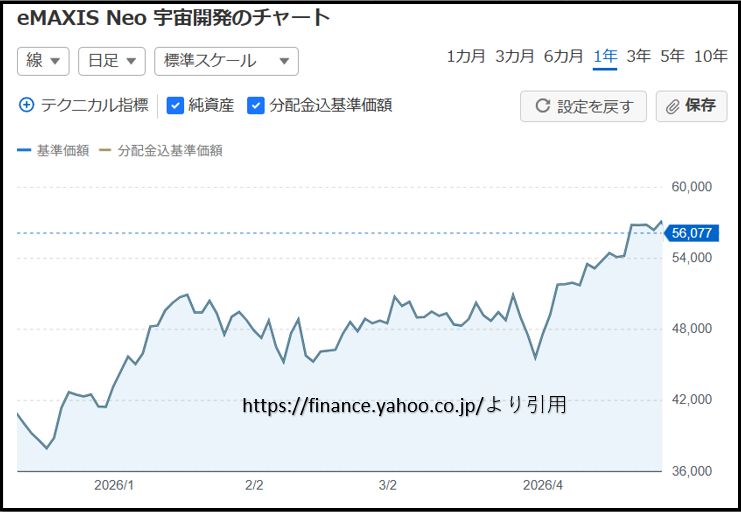Switch chart to 3年 range
This screenshot has height=512, width=741.
click(x=638, y=56)
